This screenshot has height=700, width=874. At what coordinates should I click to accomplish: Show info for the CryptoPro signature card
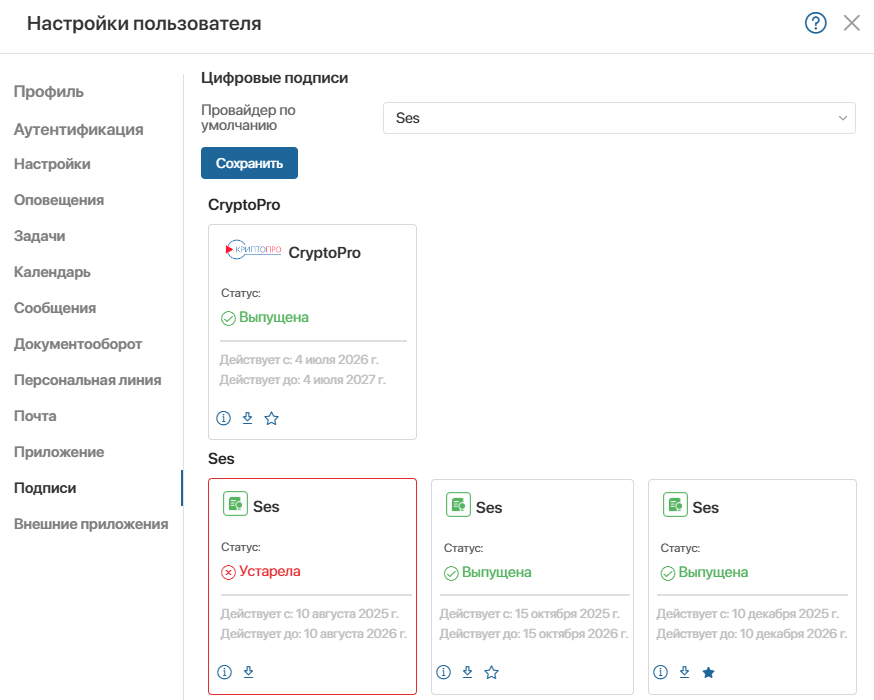click(x=224, y=418)
